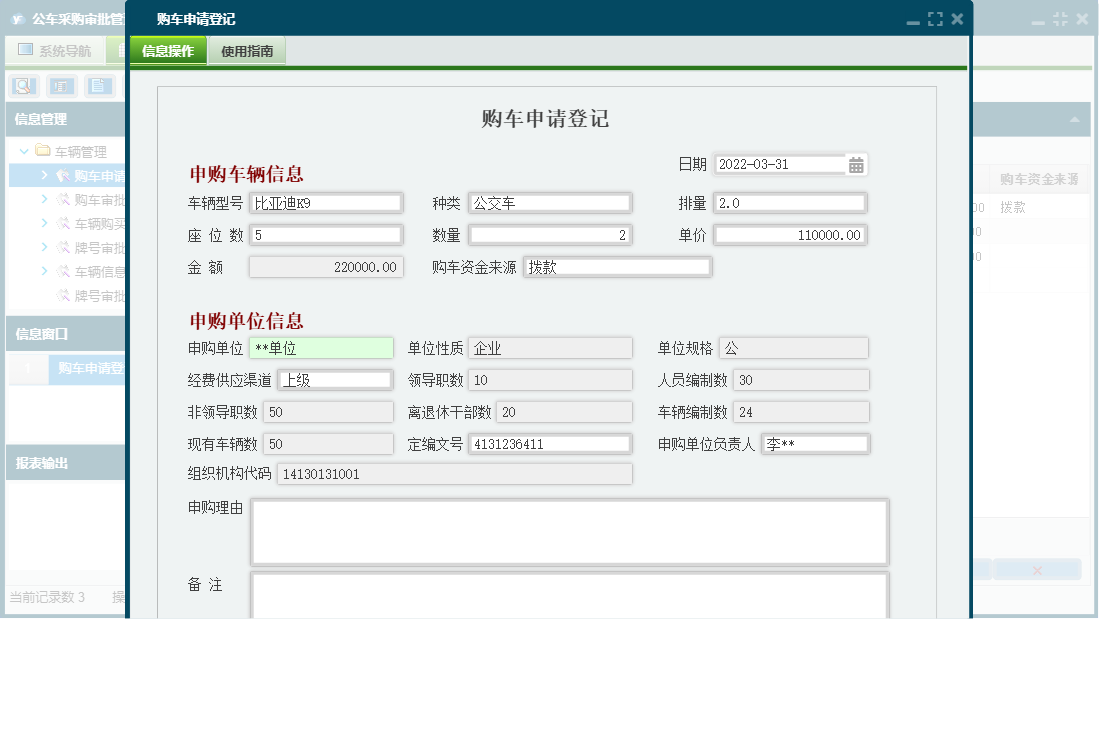Expand the 购车审批 tree item
The height and width of the screenshot is (740, 1099).
click(44, 200)
